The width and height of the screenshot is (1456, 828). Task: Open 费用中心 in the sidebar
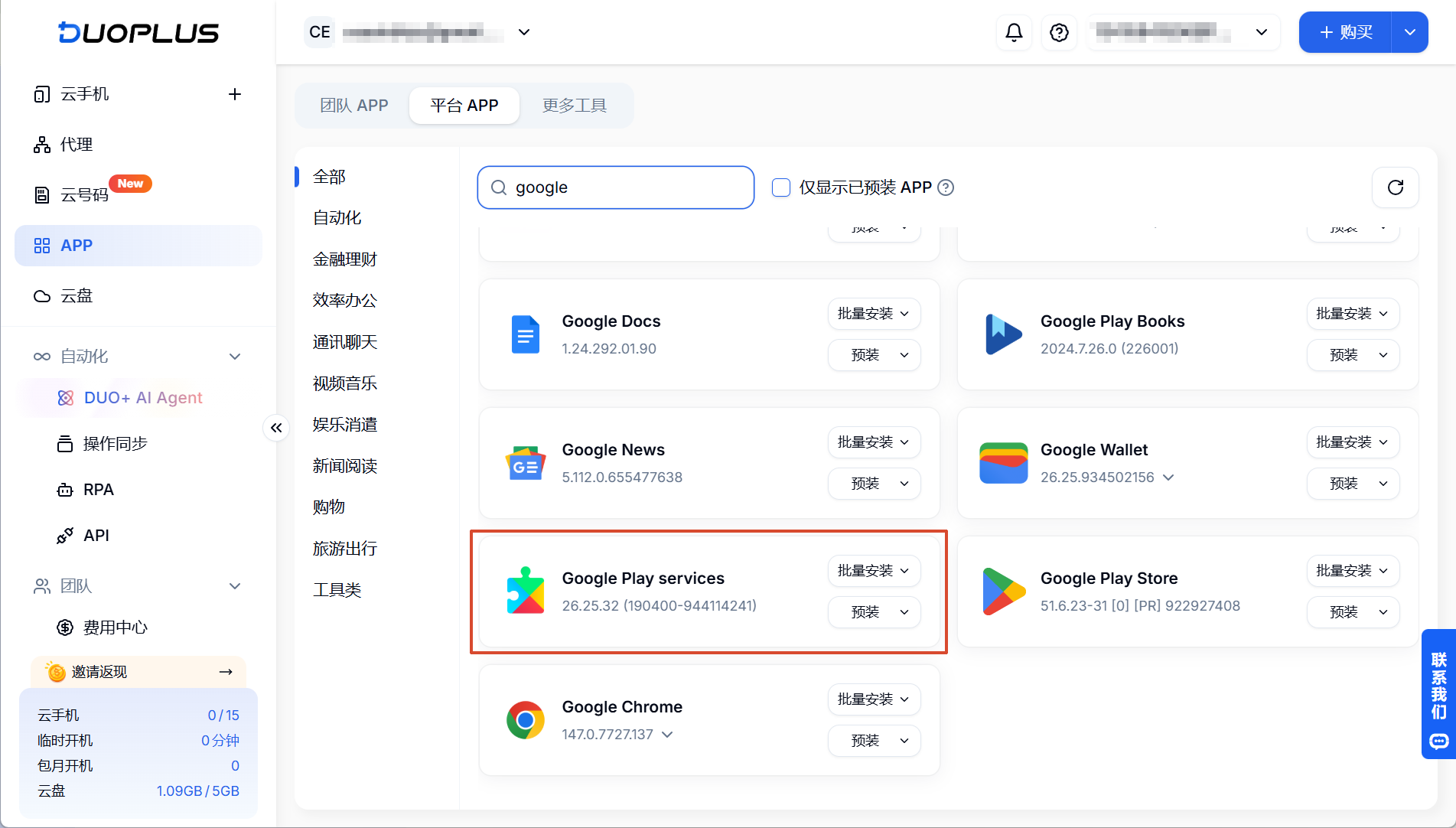pos(103,628)
